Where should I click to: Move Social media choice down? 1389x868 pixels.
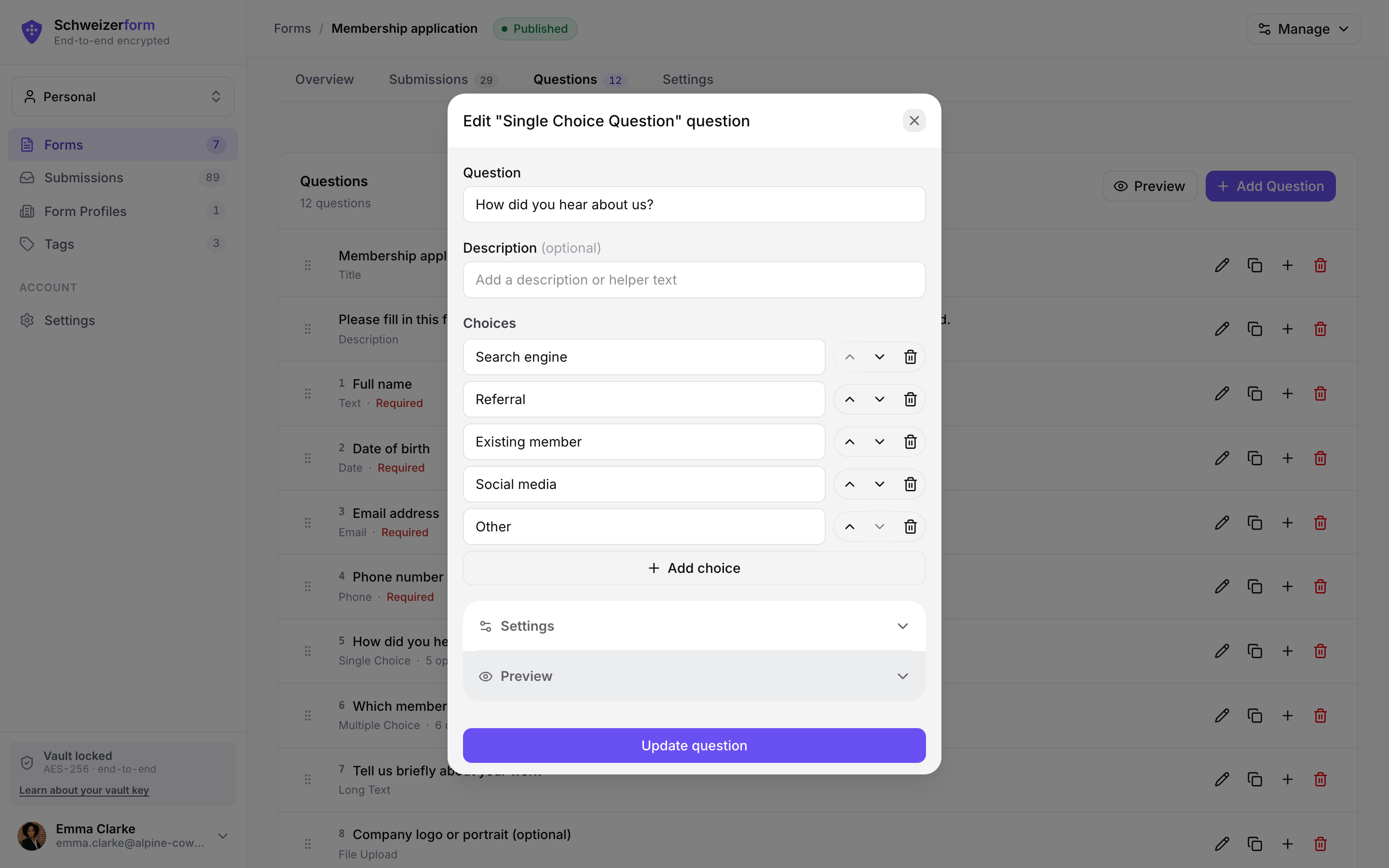click(x=879, y=485)
